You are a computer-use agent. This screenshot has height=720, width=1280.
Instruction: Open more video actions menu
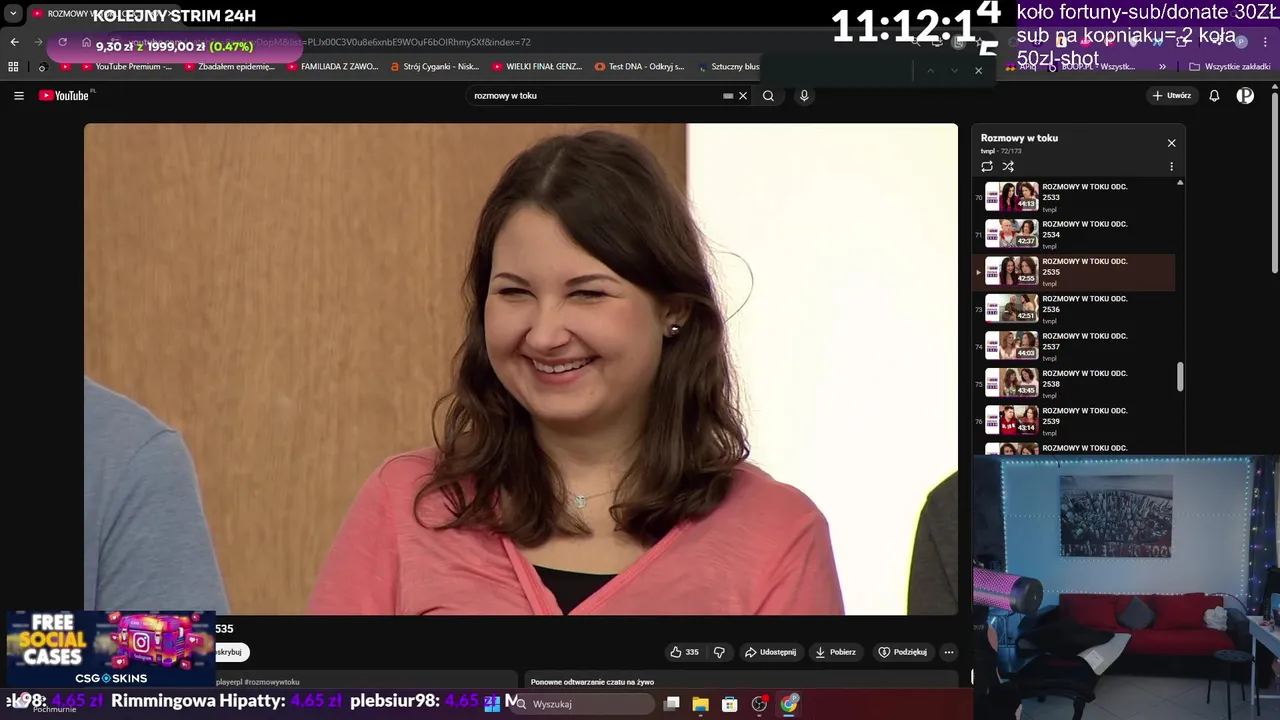949,652
